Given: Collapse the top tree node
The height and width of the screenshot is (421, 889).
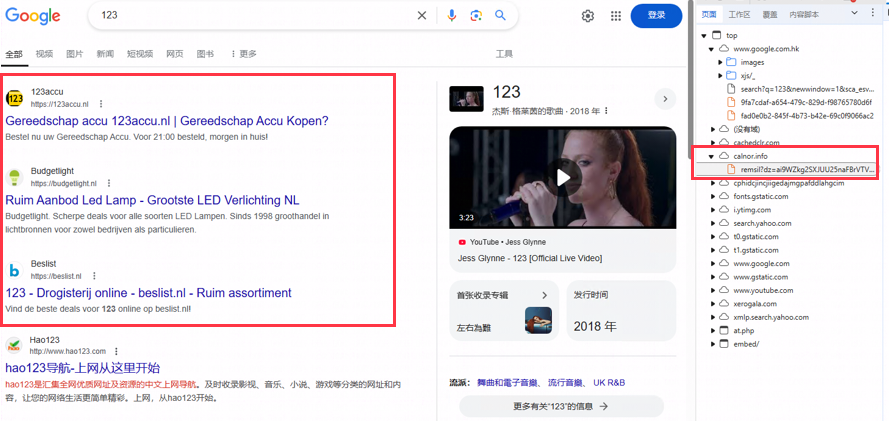Looking at the screenshot, I should 704,36.
